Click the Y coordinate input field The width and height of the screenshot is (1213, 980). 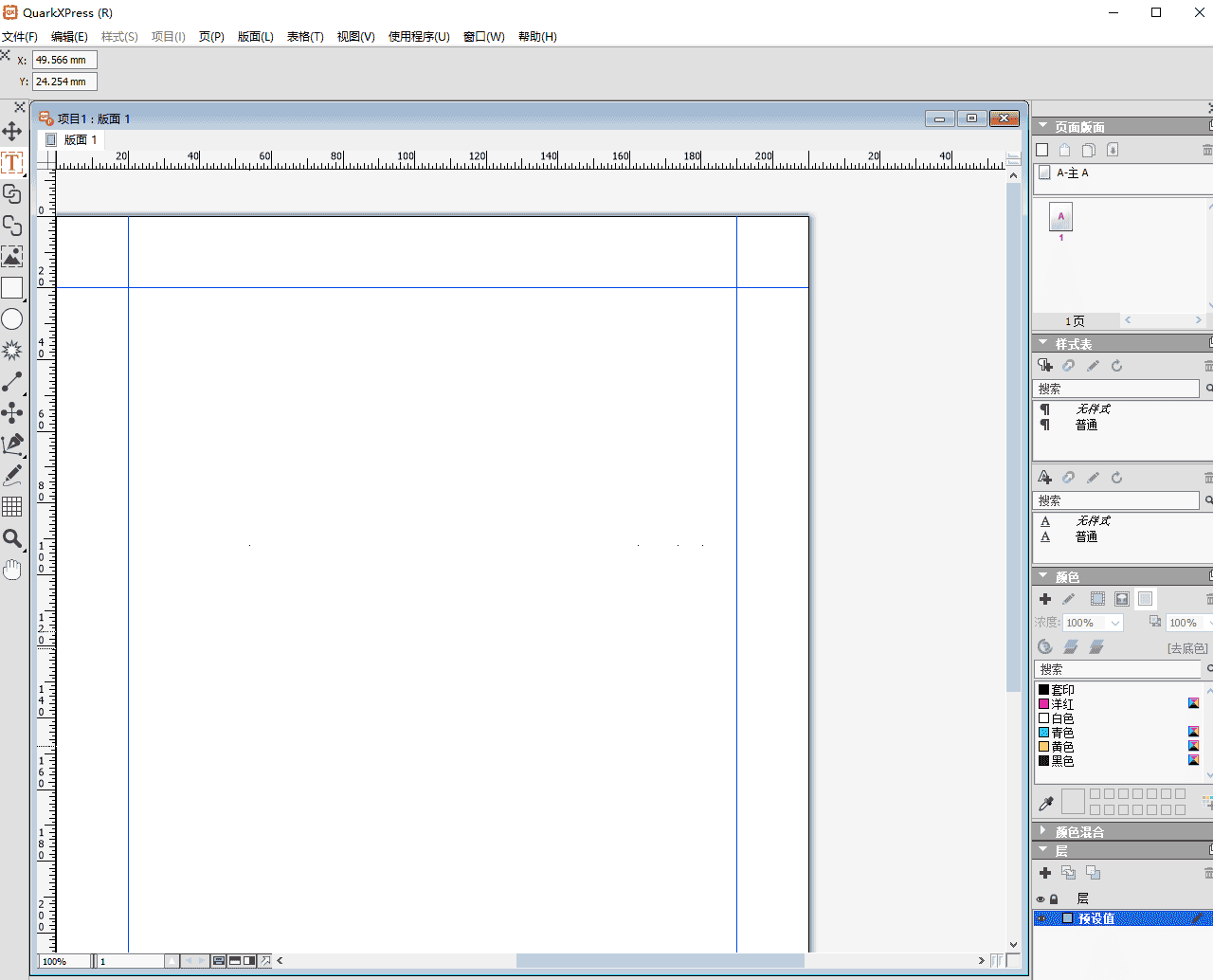(x=64, y=82)
